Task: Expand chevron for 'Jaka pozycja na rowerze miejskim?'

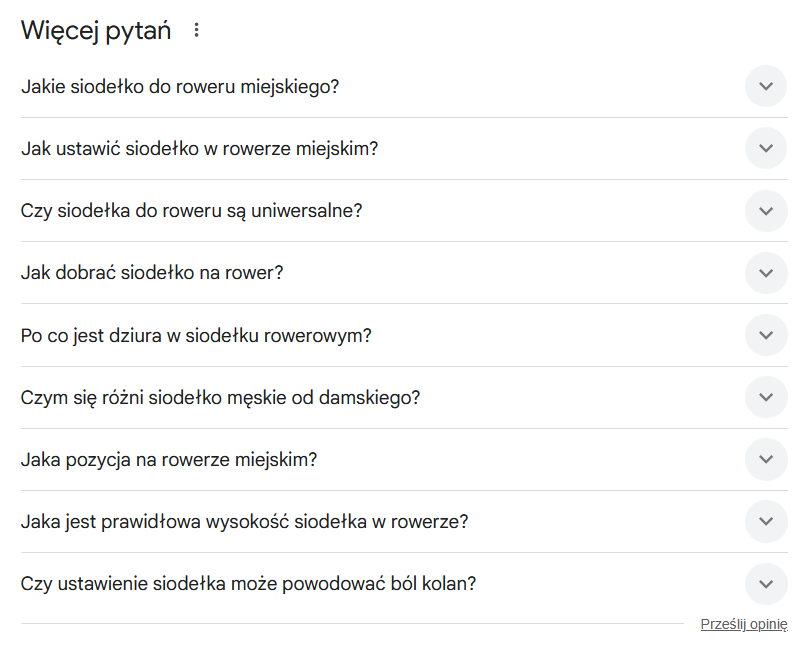Action: click(x=765, y=460)
